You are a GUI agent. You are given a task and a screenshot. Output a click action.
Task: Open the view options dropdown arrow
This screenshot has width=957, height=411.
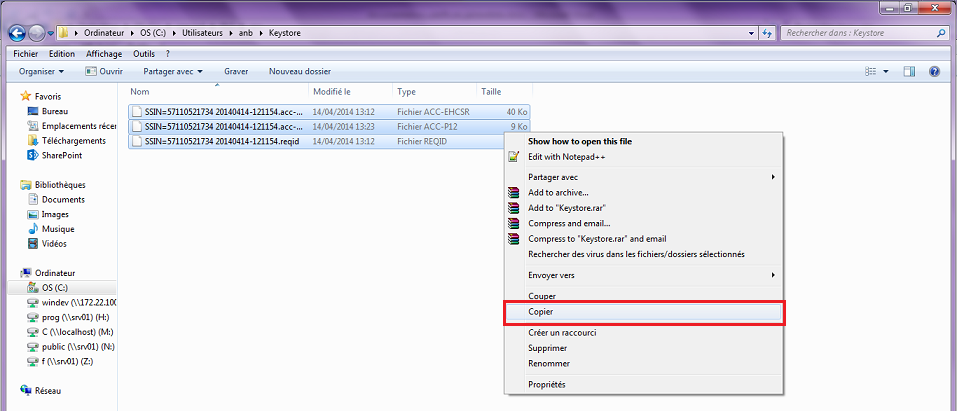[x=886, y=71]
